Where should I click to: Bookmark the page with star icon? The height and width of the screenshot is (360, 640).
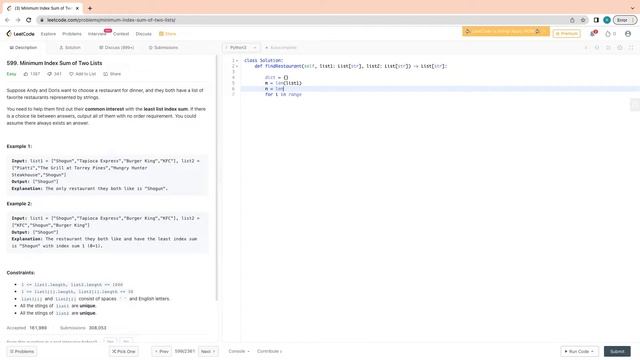coord(583,20)
